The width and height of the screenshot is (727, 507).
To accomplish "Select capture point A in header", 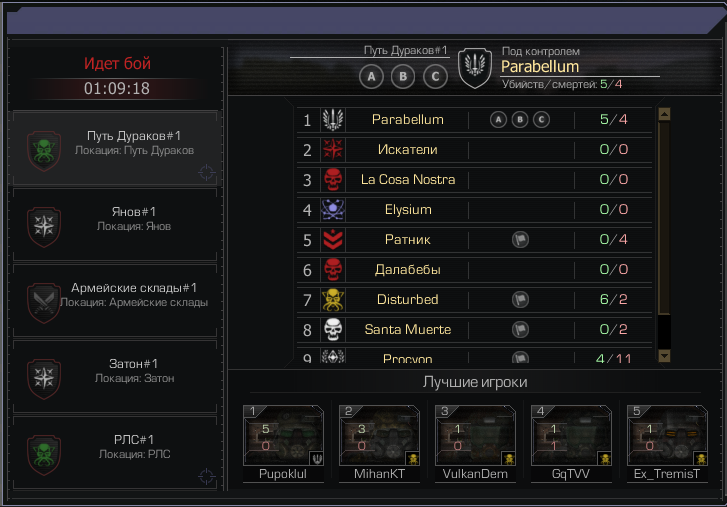I will pos(371,76).
